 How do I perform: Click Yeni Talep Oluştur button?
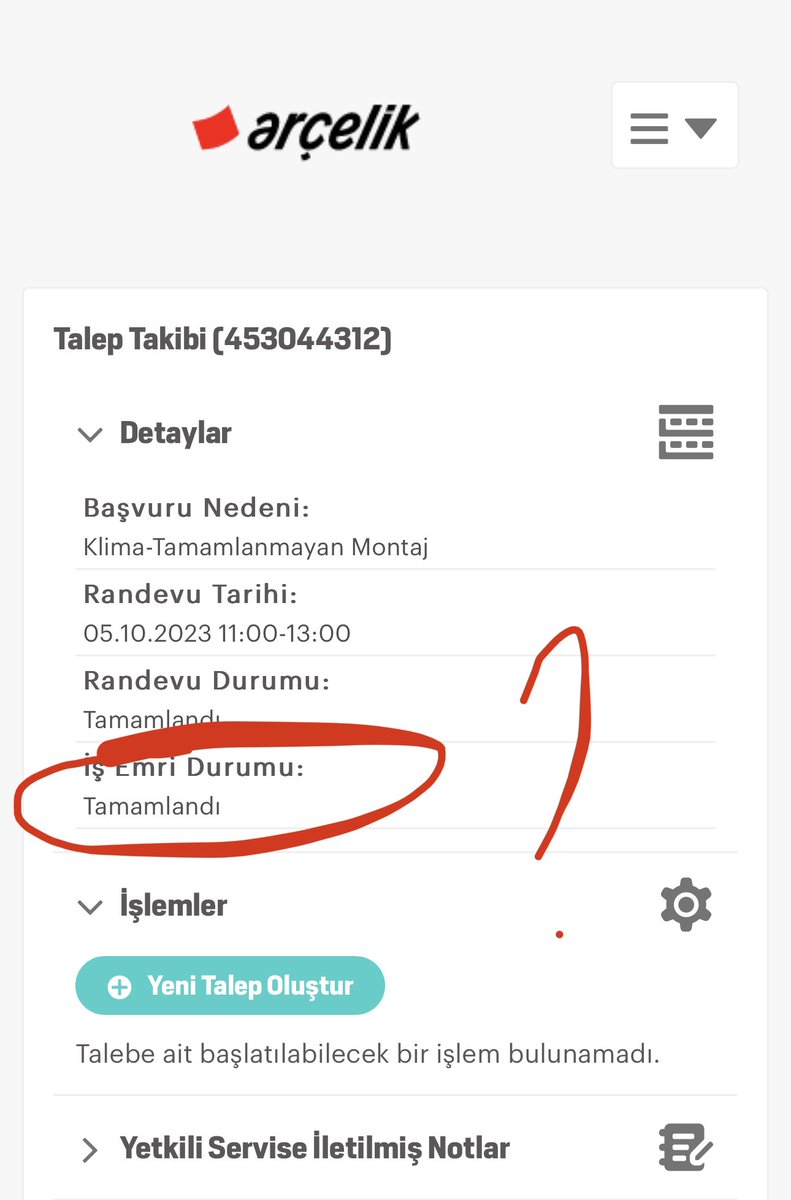tap(230, 986)
